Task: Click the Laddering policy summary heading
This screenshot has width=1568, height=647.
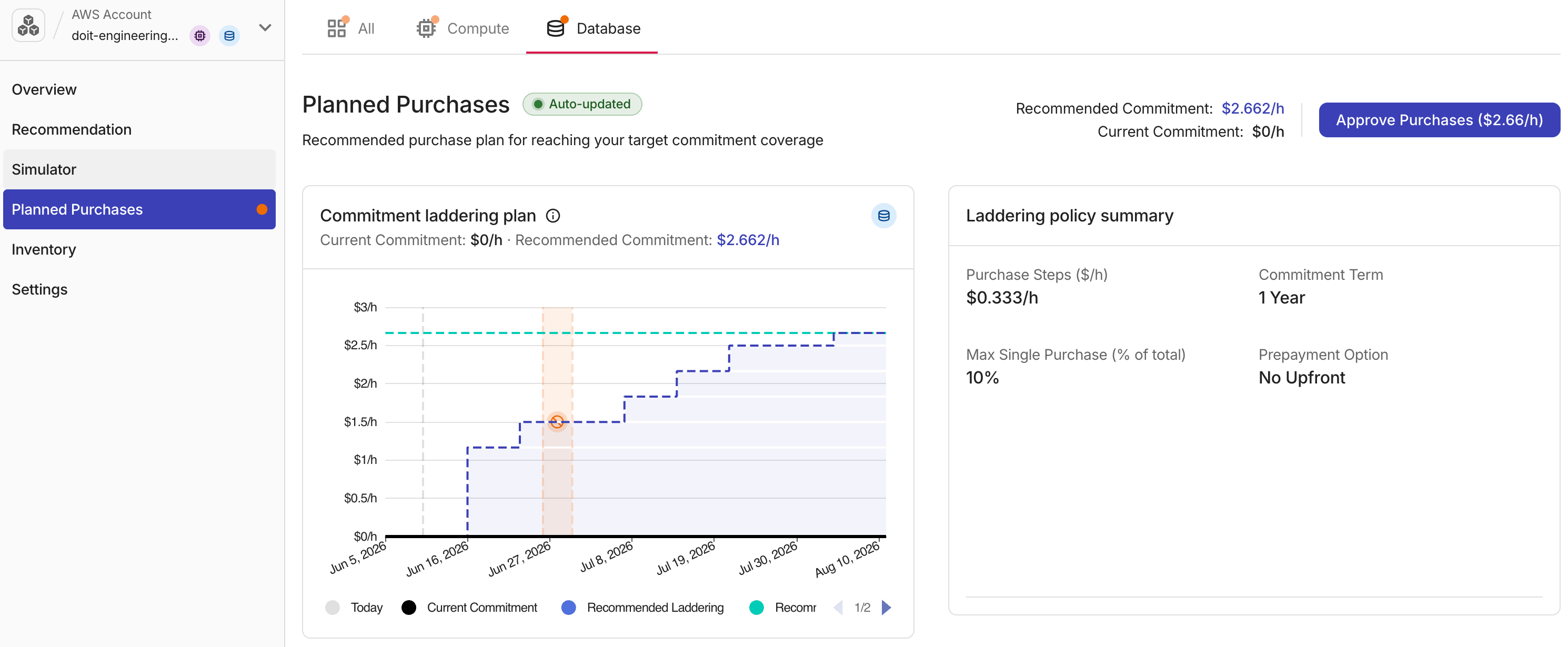Action: [1070, 216]
